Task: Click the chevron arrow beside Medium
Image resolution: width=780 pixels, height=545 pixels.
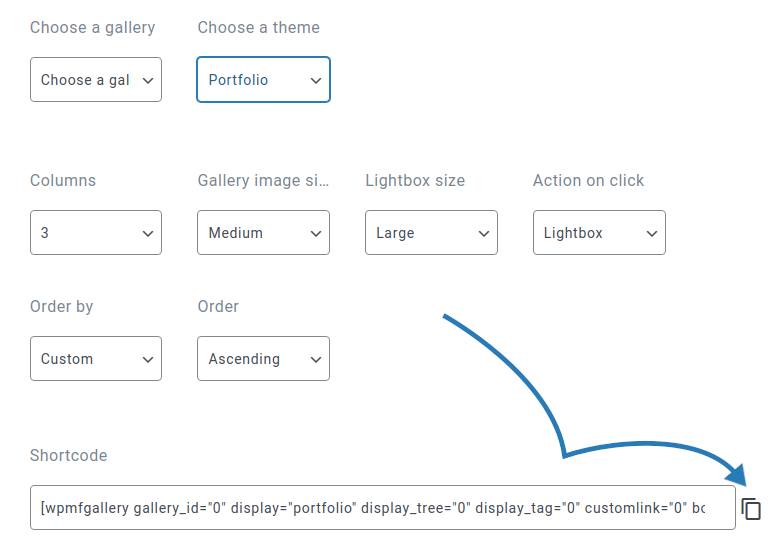Action: tap(316, 233)
